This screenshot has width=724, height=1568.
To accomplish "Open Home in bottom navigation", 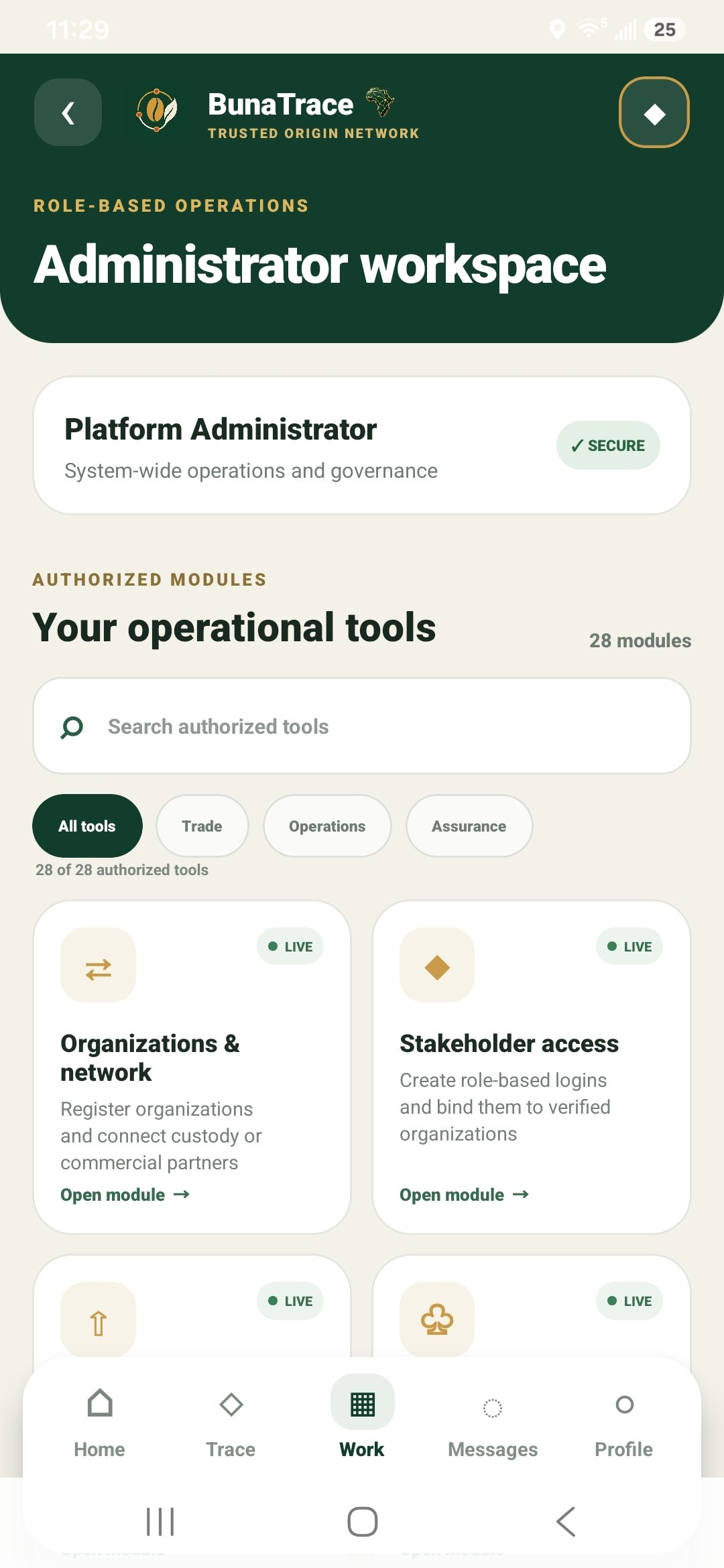I will (99, 1423).
